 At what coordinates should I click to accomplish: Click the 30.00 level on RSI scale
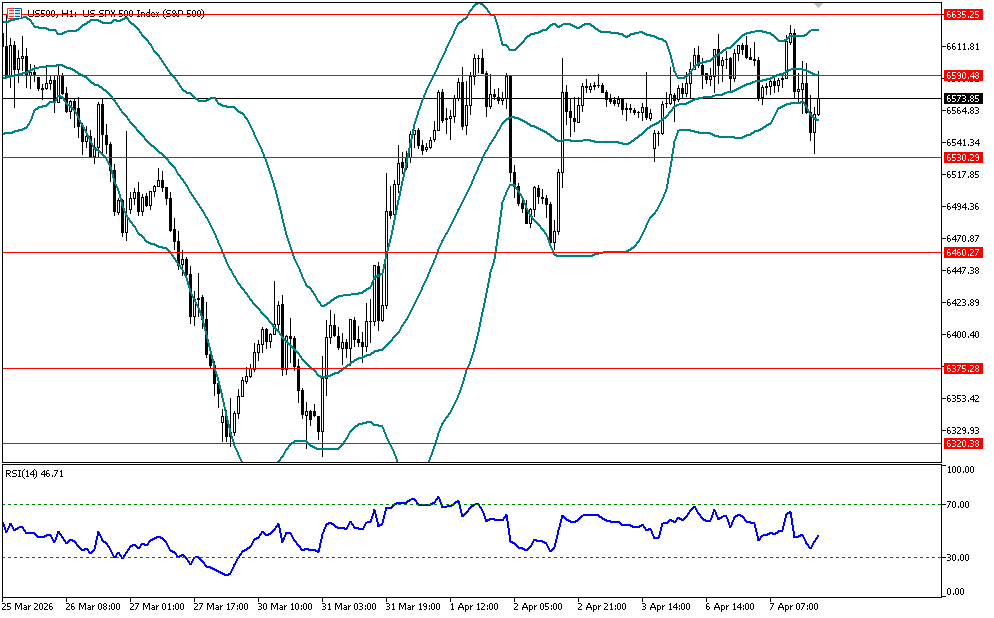960,557
